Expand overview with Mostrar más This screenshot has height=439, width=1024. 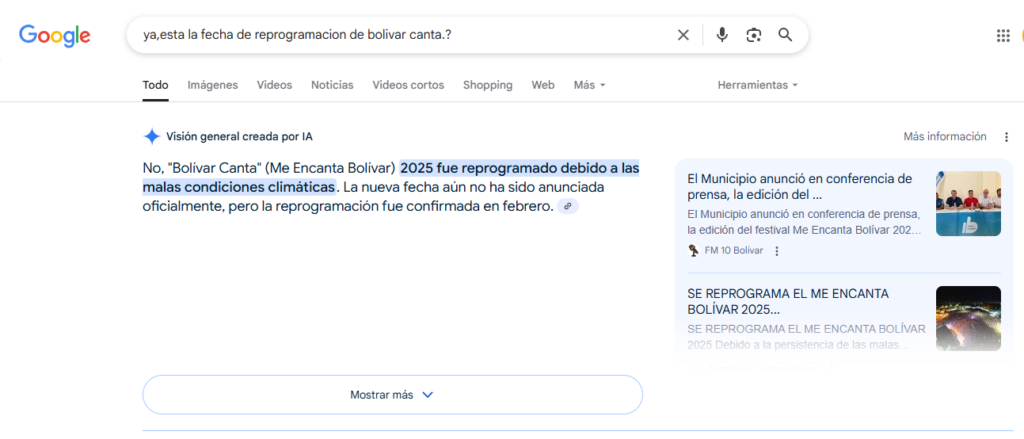(x=392, y=395)
